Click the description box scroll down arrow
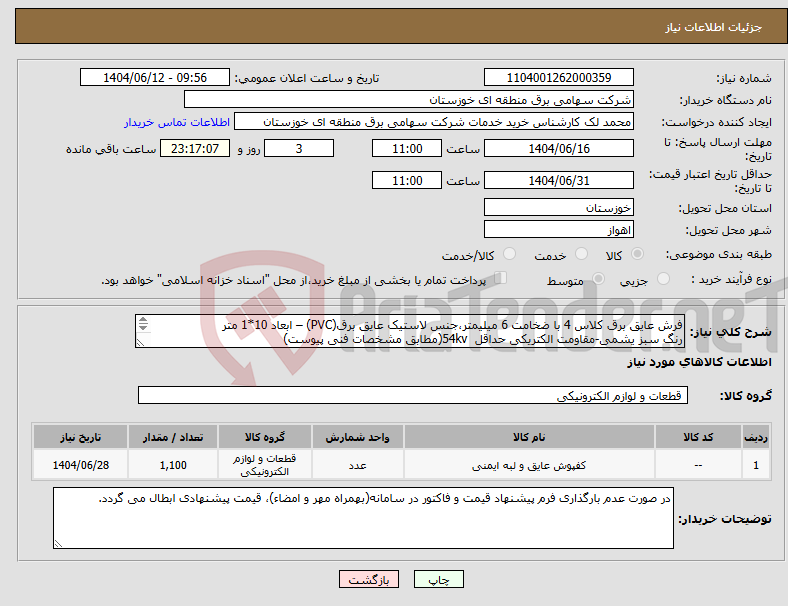 click(143, 327)
